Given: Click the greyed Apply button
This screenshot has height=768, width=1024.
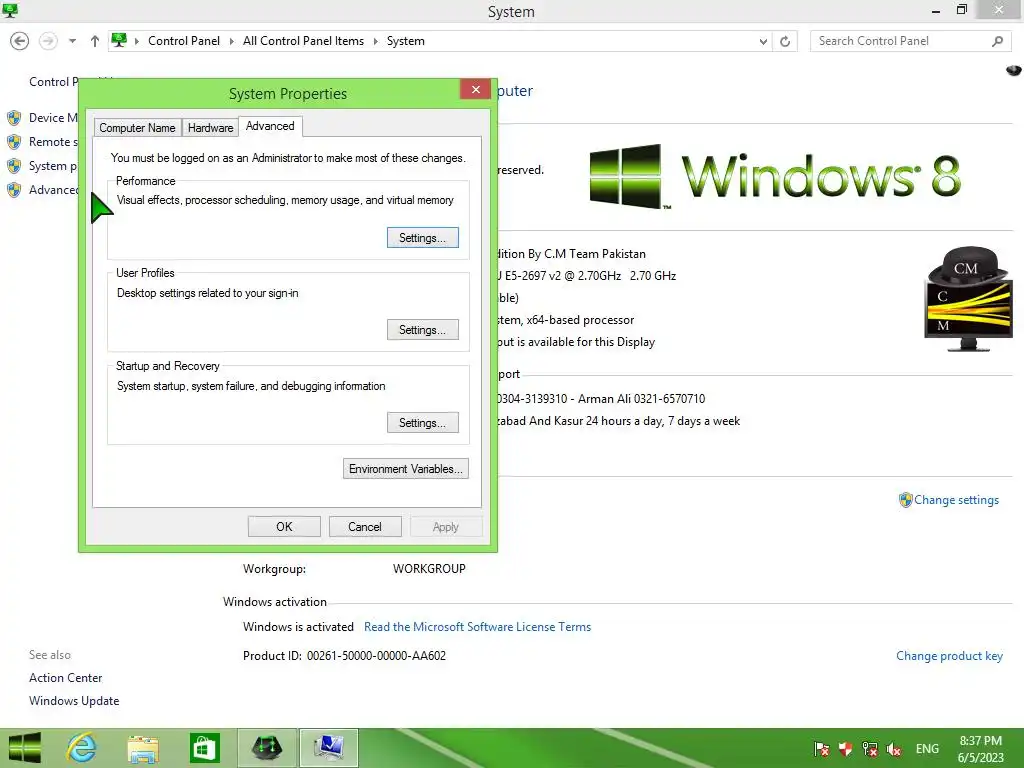Looking at the screenshot, I should coord(446,526).
